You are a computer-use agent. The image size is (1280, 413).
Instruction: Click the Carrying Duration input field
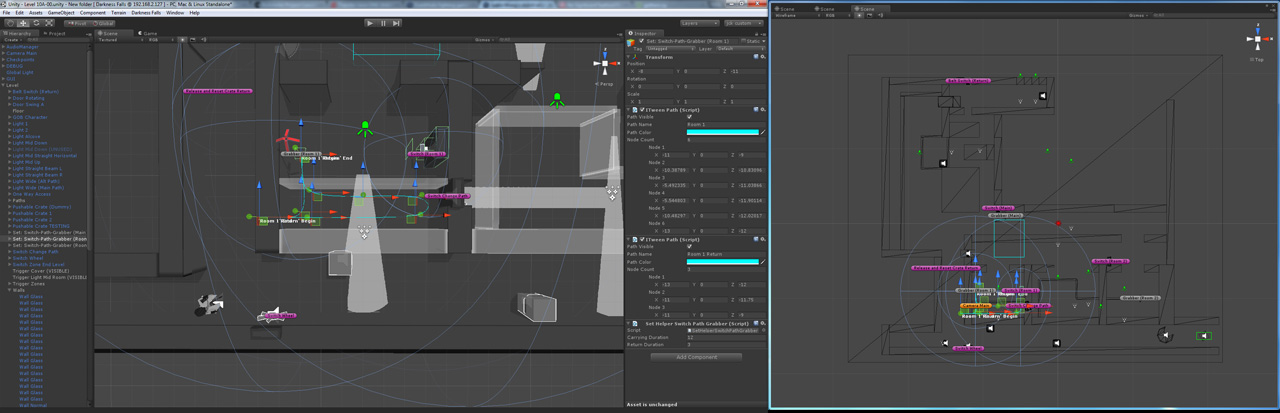[725, 338]
